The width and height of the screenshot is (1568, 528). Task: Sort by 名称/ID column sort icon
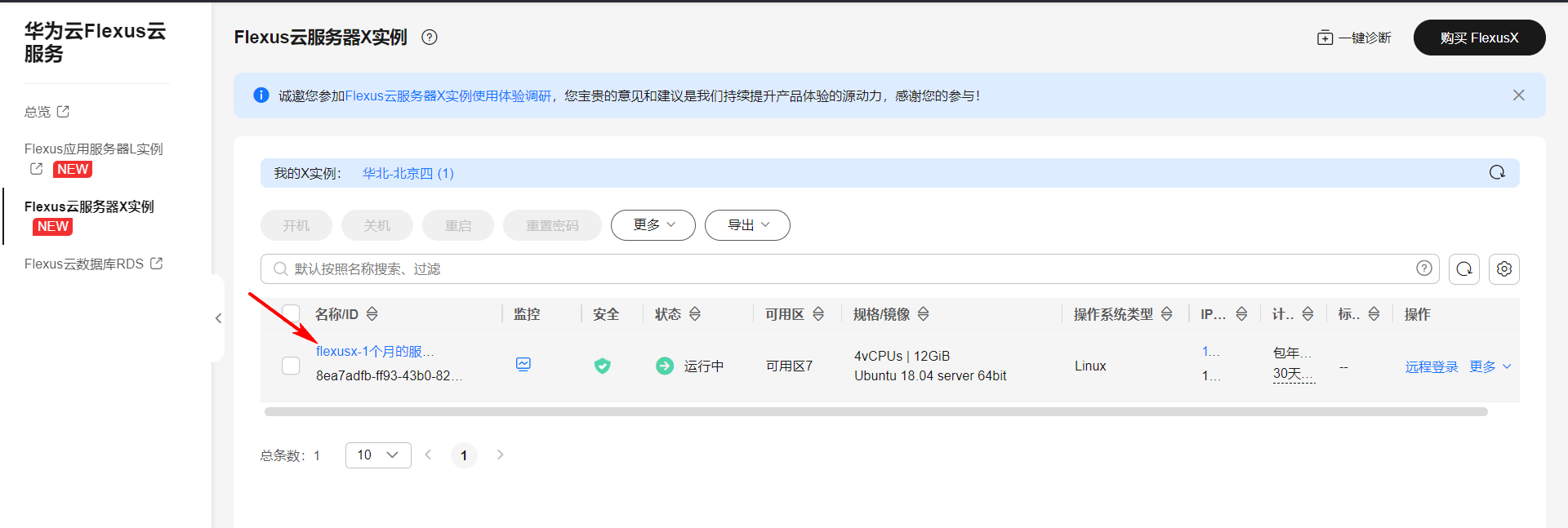point(372,314)
